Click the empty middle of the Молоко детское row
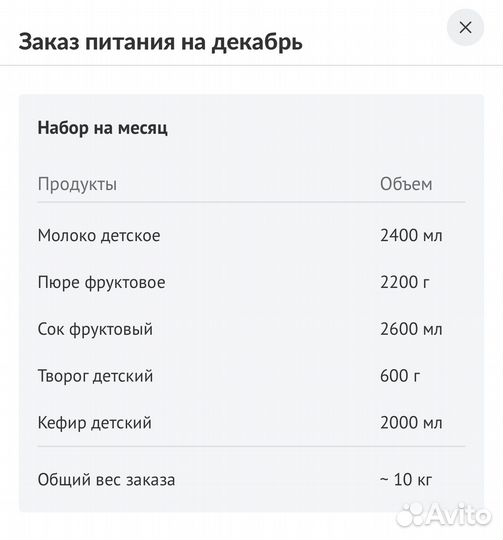Viewport: 503px width, 540px height. [x=269, y=236]
